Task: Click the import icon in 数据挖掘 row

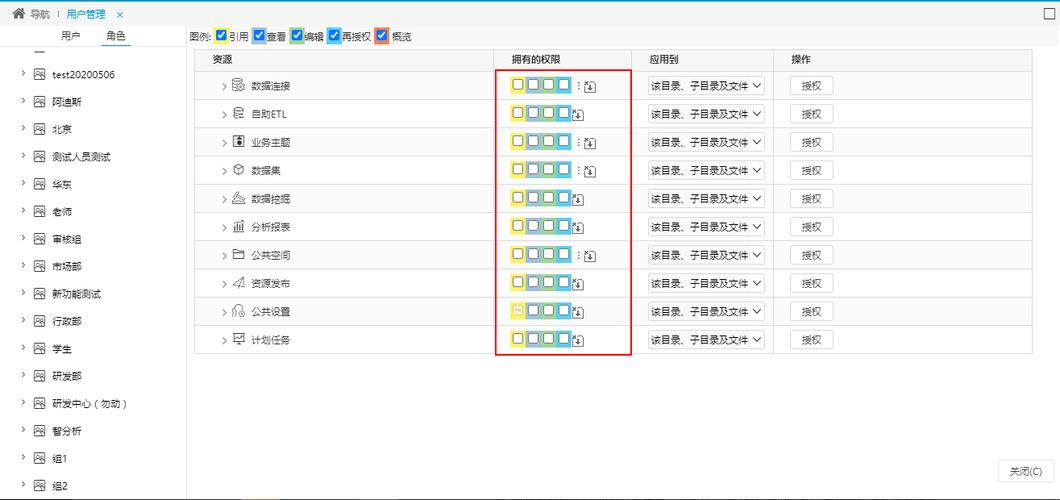Action: [578, 199]
